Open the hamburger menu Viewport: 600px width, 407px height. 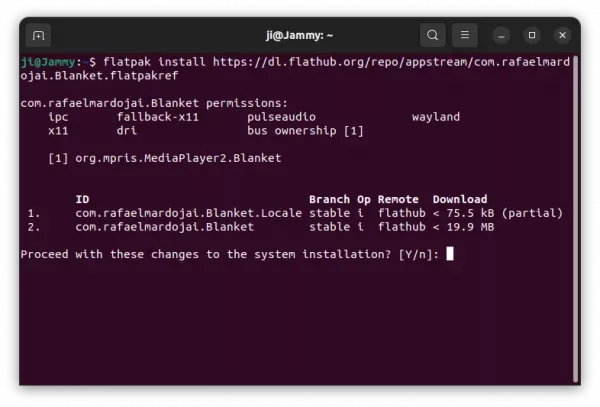[x=465, y=35]
